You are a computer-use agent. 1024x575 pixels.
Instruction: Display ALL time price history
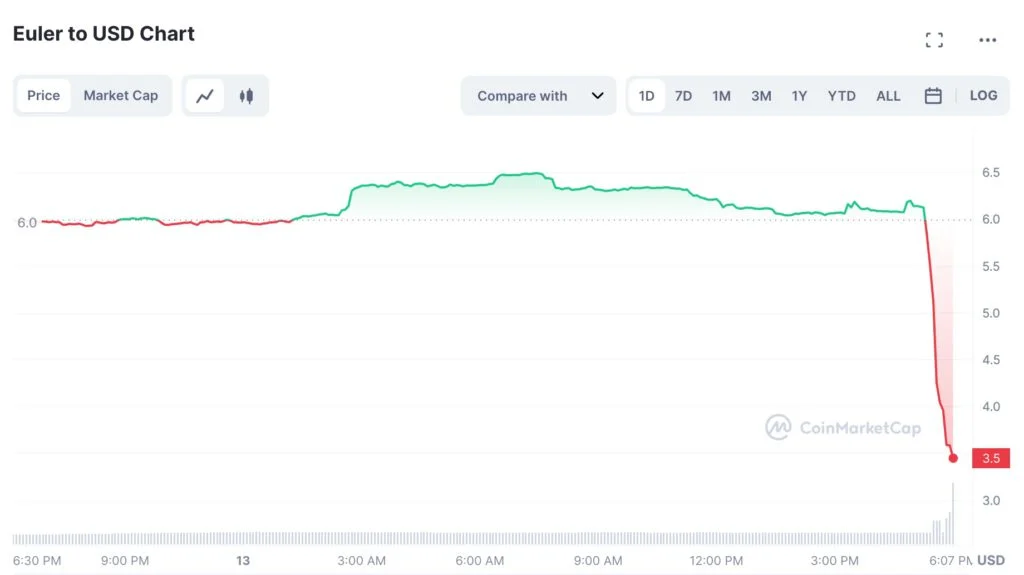[x=888, y=96]
